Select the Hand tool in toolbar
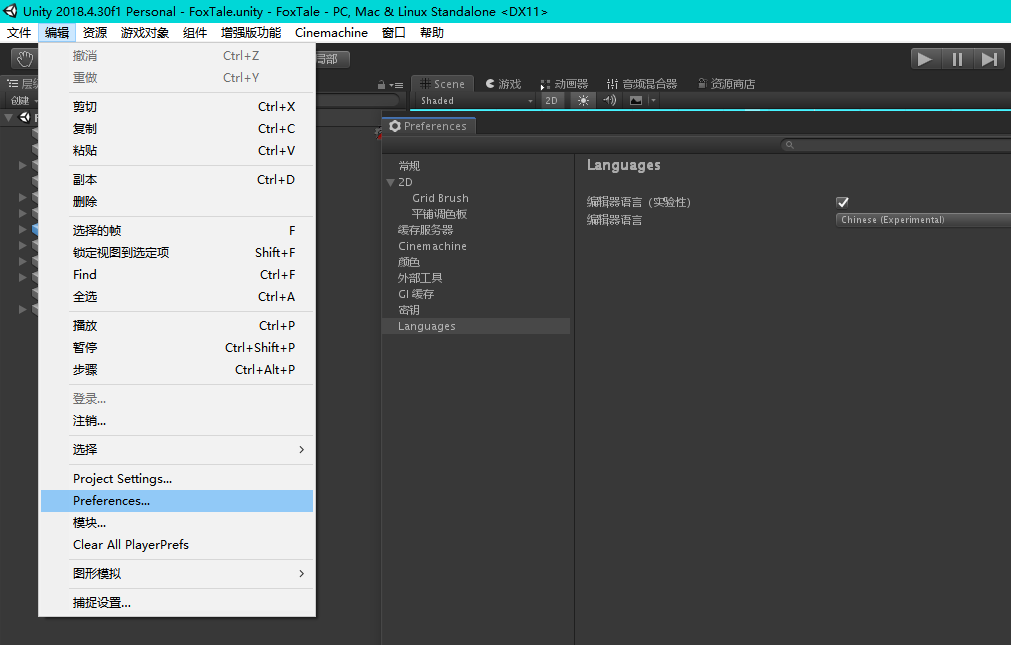1011x645 pixels. coord(25,59)
